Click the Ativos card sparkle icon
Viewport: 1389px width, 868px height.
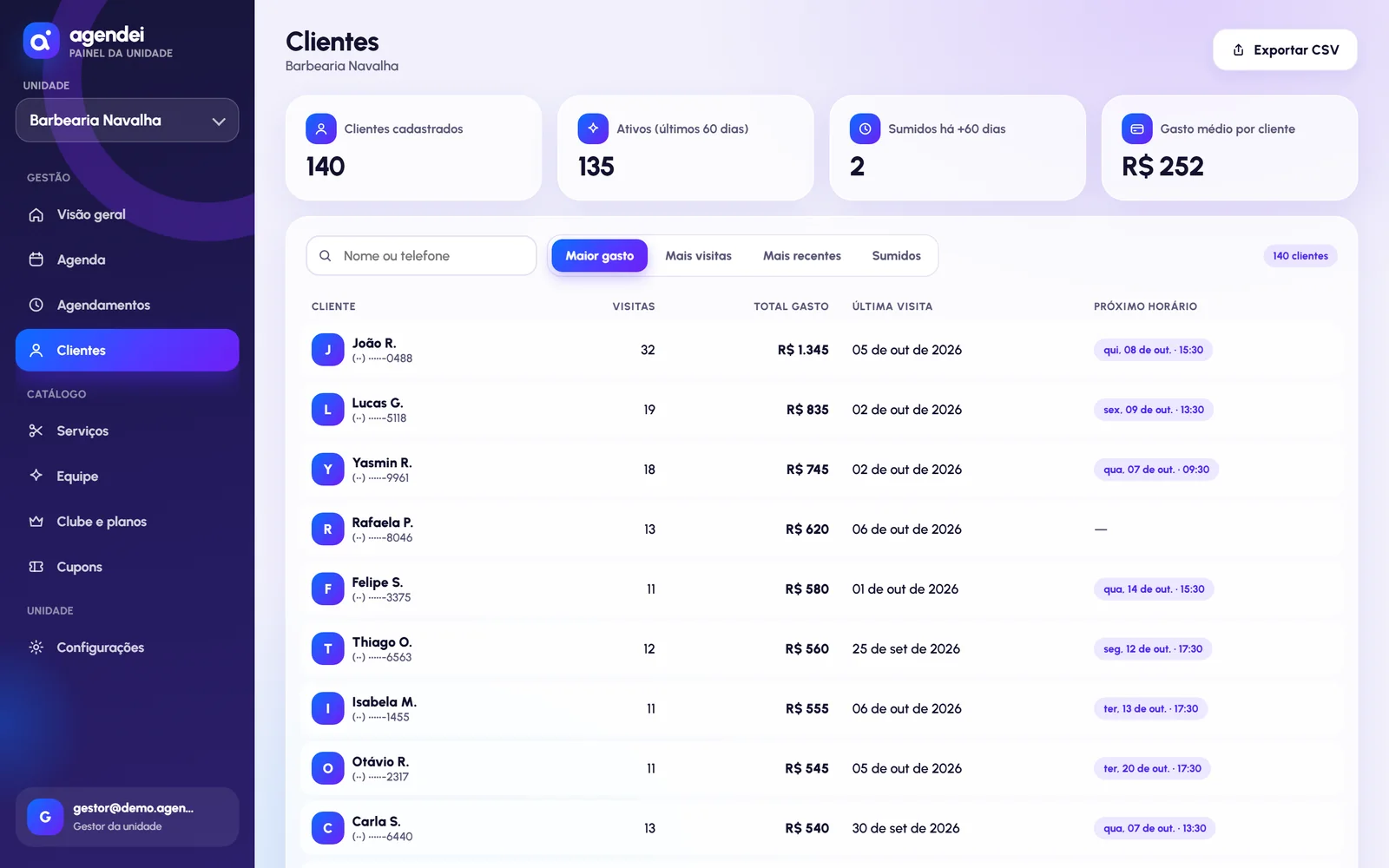click(593, 128)
